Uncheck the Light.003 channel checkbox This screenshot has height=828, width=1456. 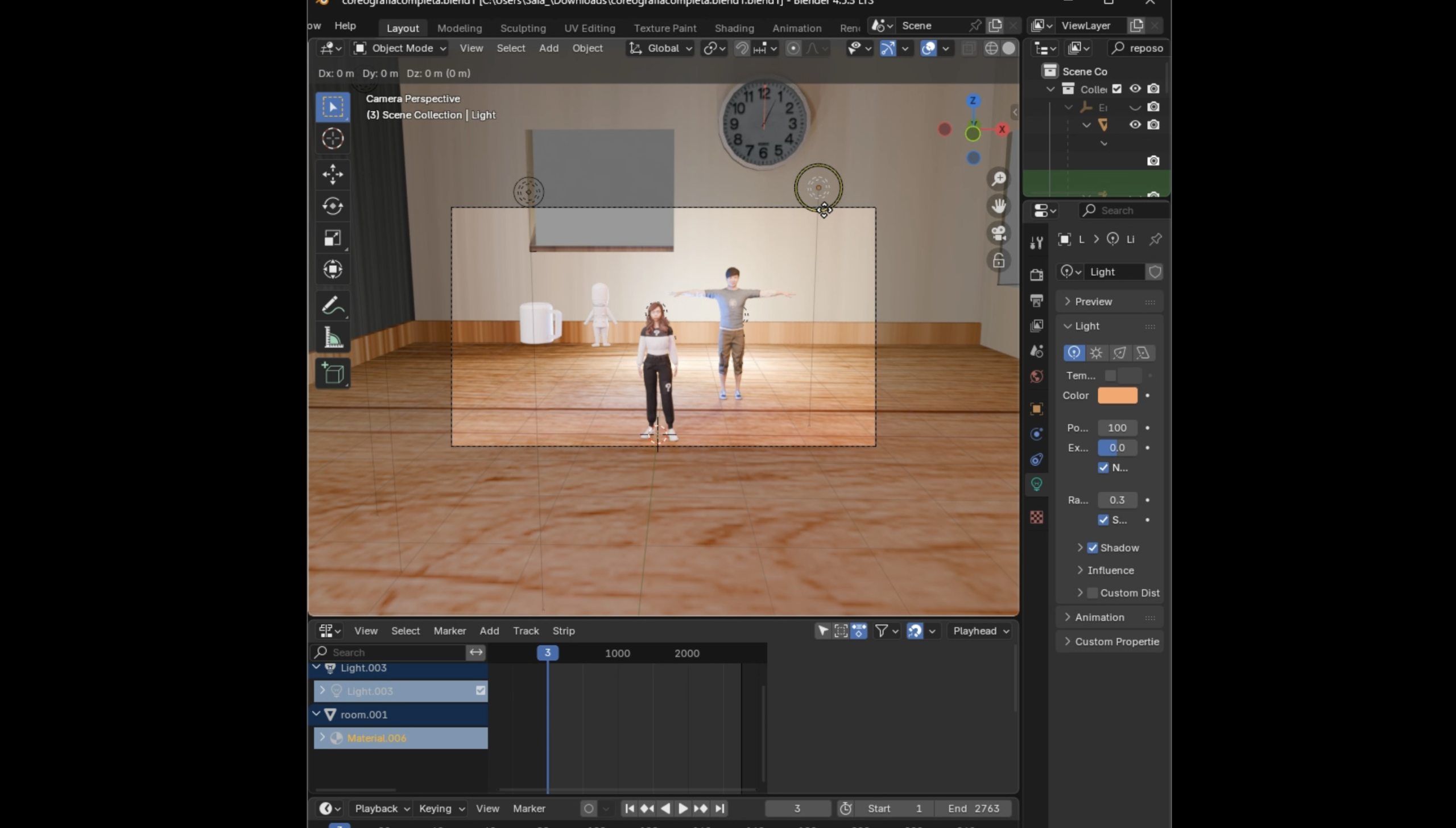[x=481, y=690]
